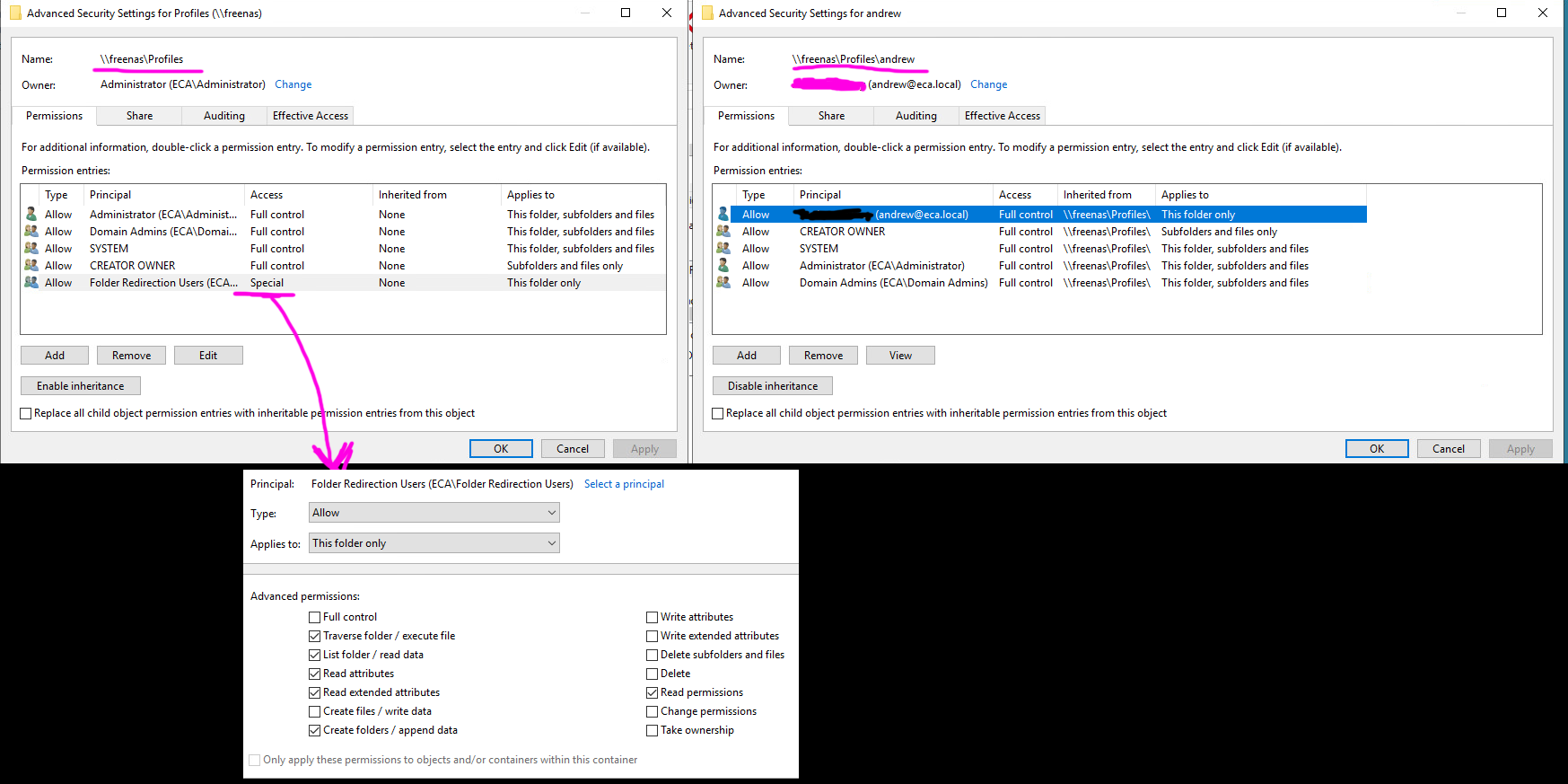Screen dimensions: 1568x784
Task: Sort by Inherited from column in andrew window
Action: click(x=1106, y=195)
